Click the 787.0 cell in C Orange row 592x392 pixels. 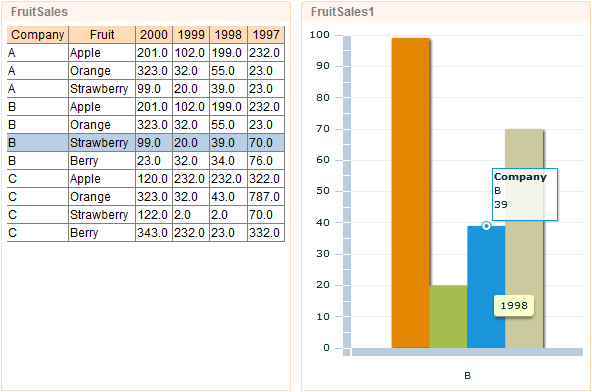(266, 197)
